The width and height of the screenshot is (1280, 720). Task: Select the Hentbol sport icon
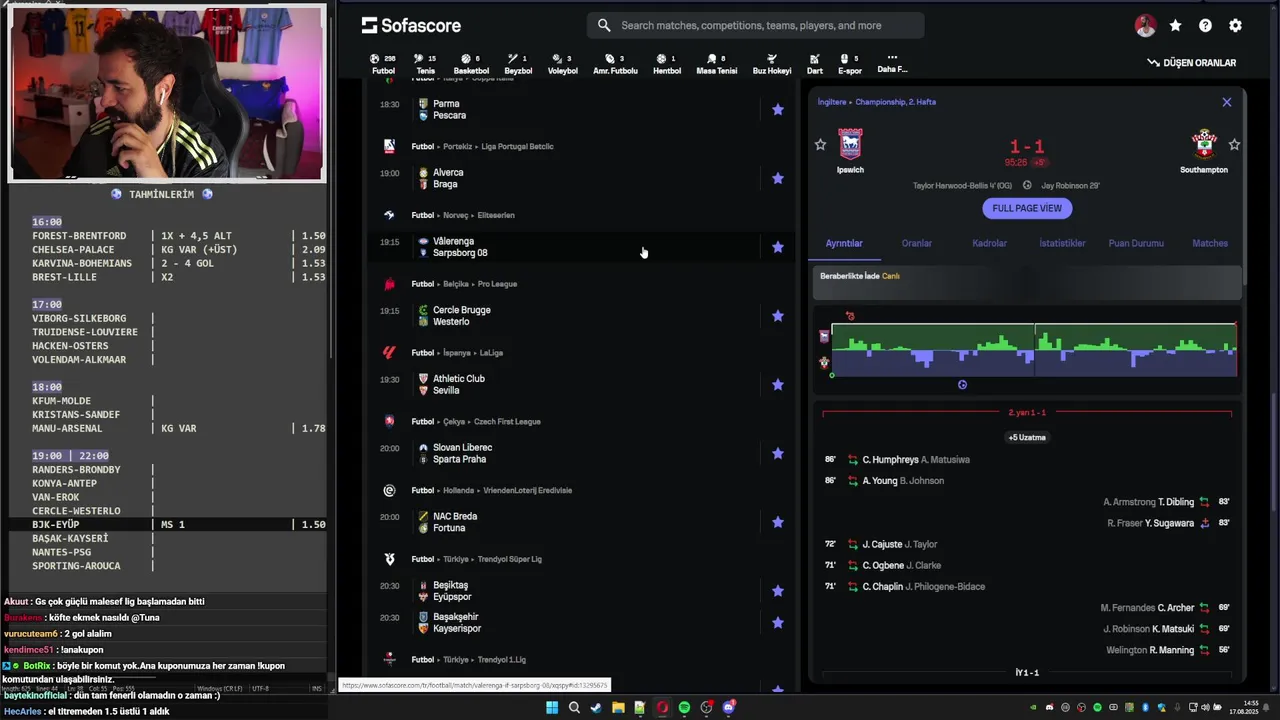[667, 64]
